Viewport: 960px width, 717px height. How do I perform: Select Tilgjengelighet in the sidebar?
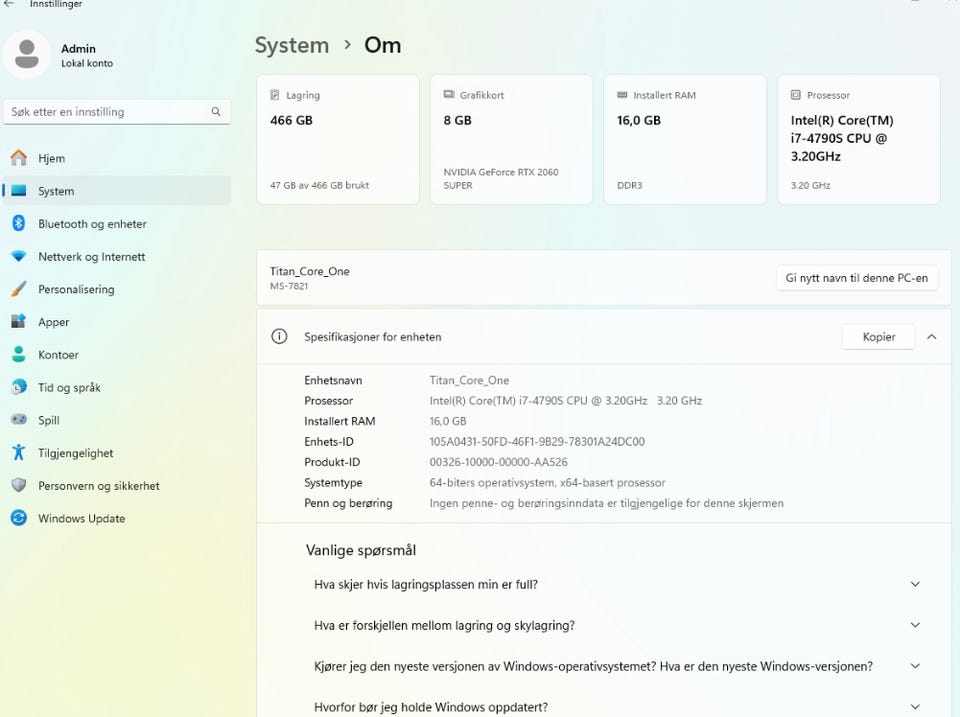point(117,452)
